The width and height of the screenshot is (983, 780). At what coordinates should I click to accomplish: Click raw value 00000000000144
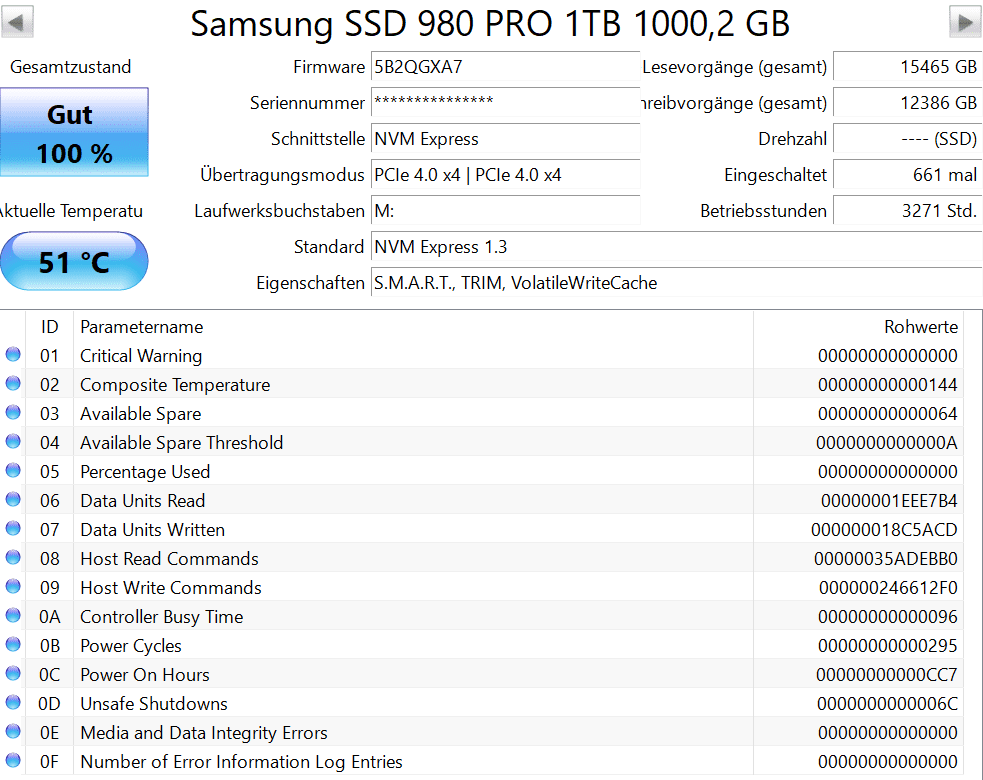point(888,385)
